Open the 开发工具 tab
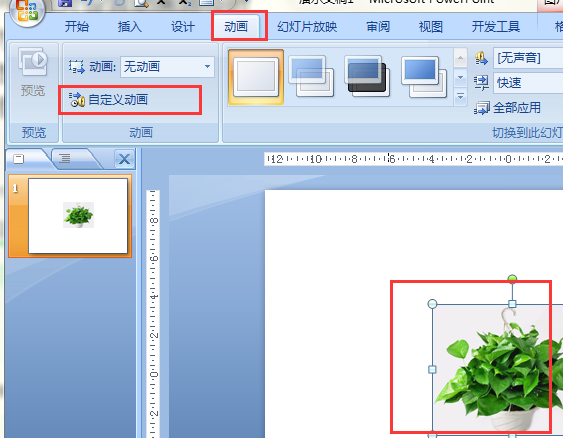Viewport: 563px width, 438px height. pyautogui.click(x=495, y=27)
